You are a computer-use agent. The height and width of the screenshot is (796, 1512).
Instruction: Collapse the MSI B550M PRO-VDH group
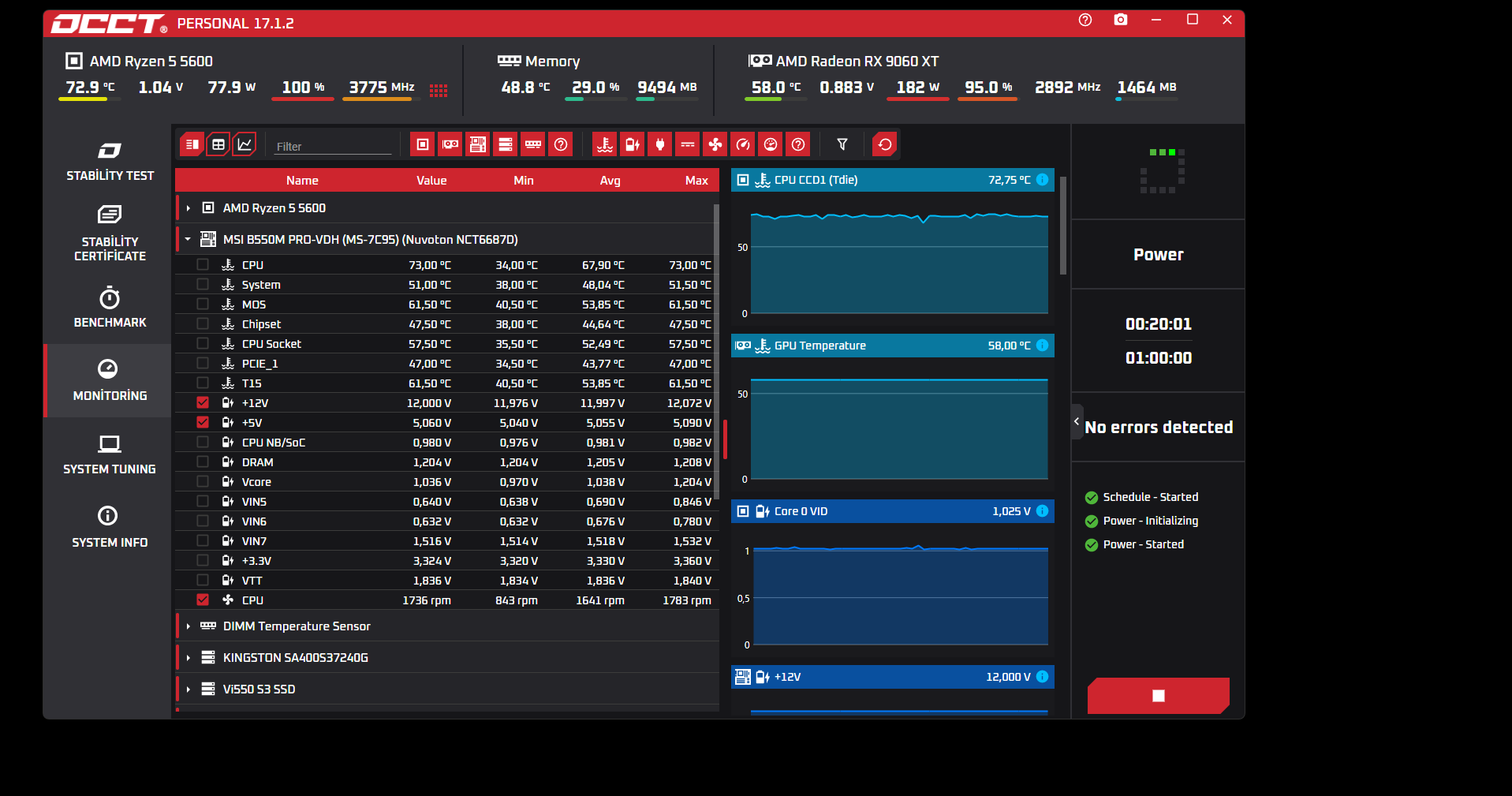[189, 239]
